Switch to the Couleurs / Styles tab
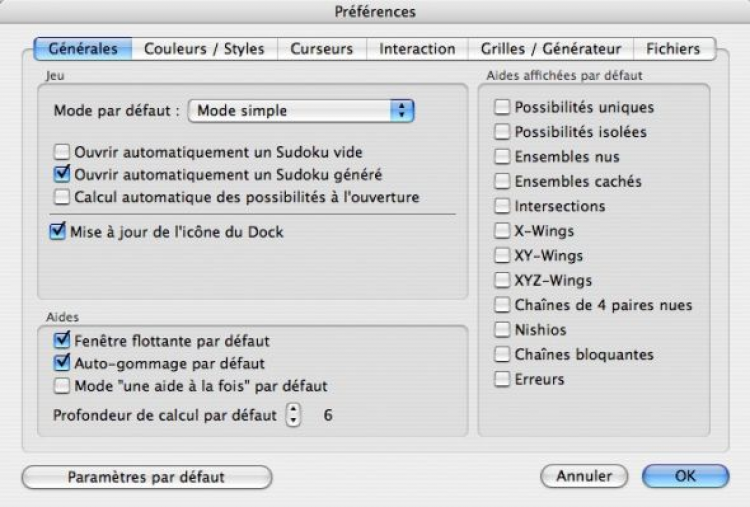The image size is (750, 507). pyautogui.click(x=205, y=49)
